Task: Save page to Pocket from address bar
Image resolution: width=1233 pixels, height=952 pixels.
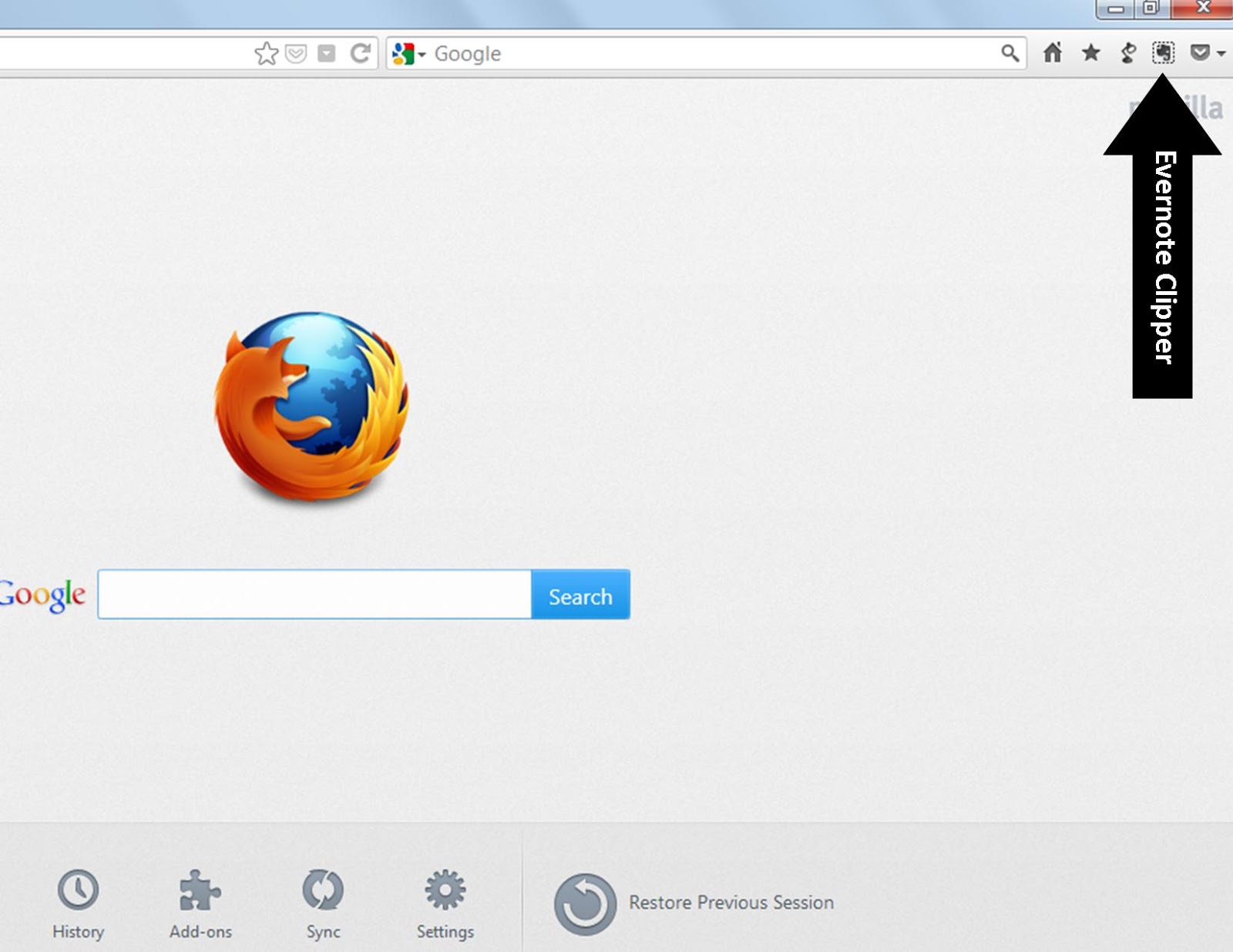Action: pos(296,53)
